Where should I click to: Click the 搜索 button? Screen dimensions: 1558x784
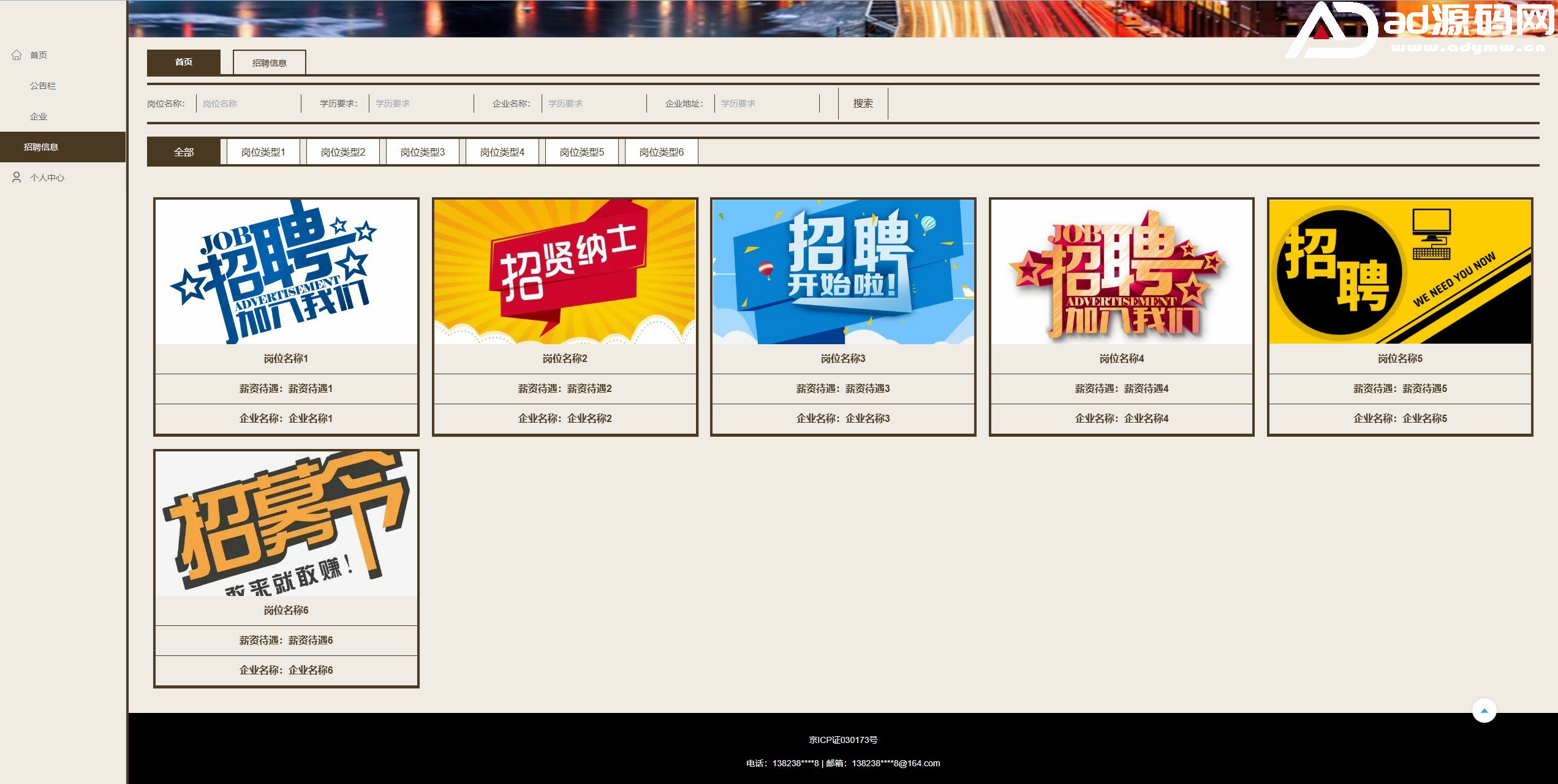pos(863,104)
